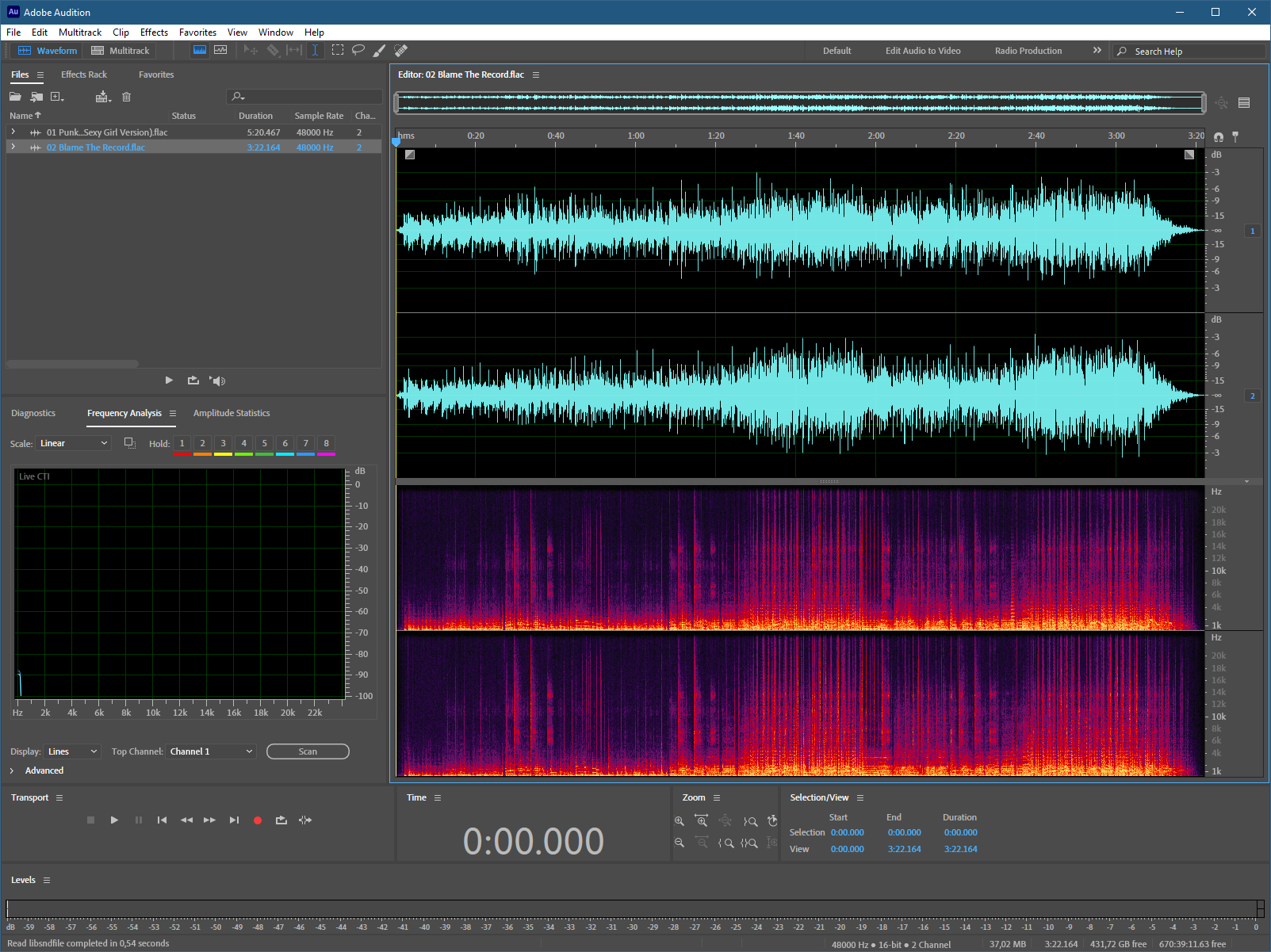Screen dimensions: 1271x952
Task: Select the Lasso Selection tool
Action: point(358,50)
